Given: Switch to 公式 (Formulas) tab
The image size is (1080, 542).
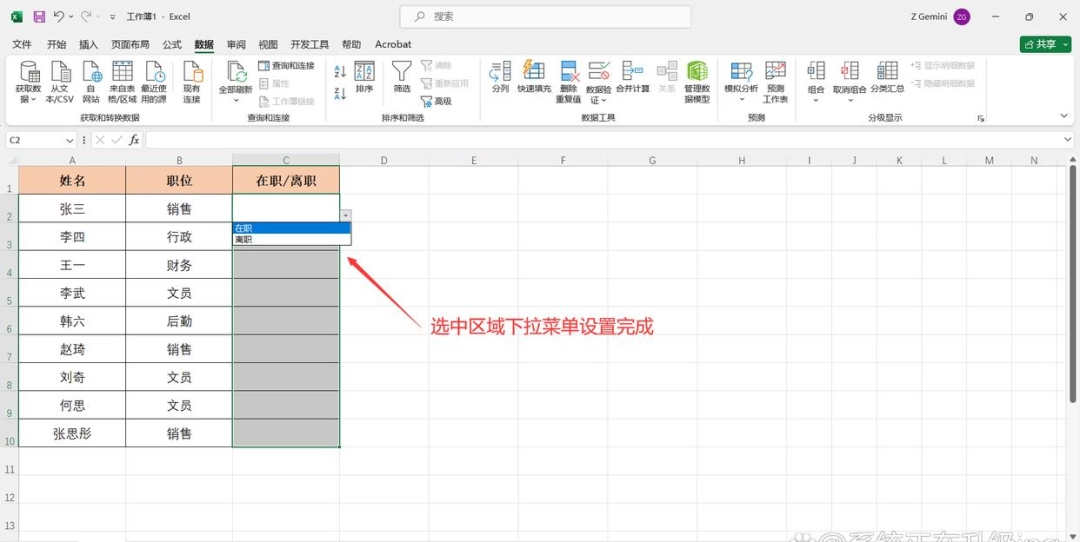Looking at the screenshot, I should click(172, 44).
